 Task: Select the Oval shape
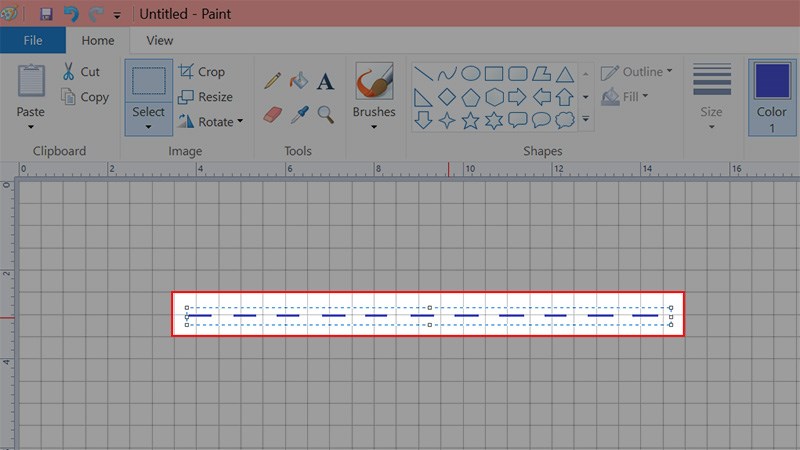470,73
